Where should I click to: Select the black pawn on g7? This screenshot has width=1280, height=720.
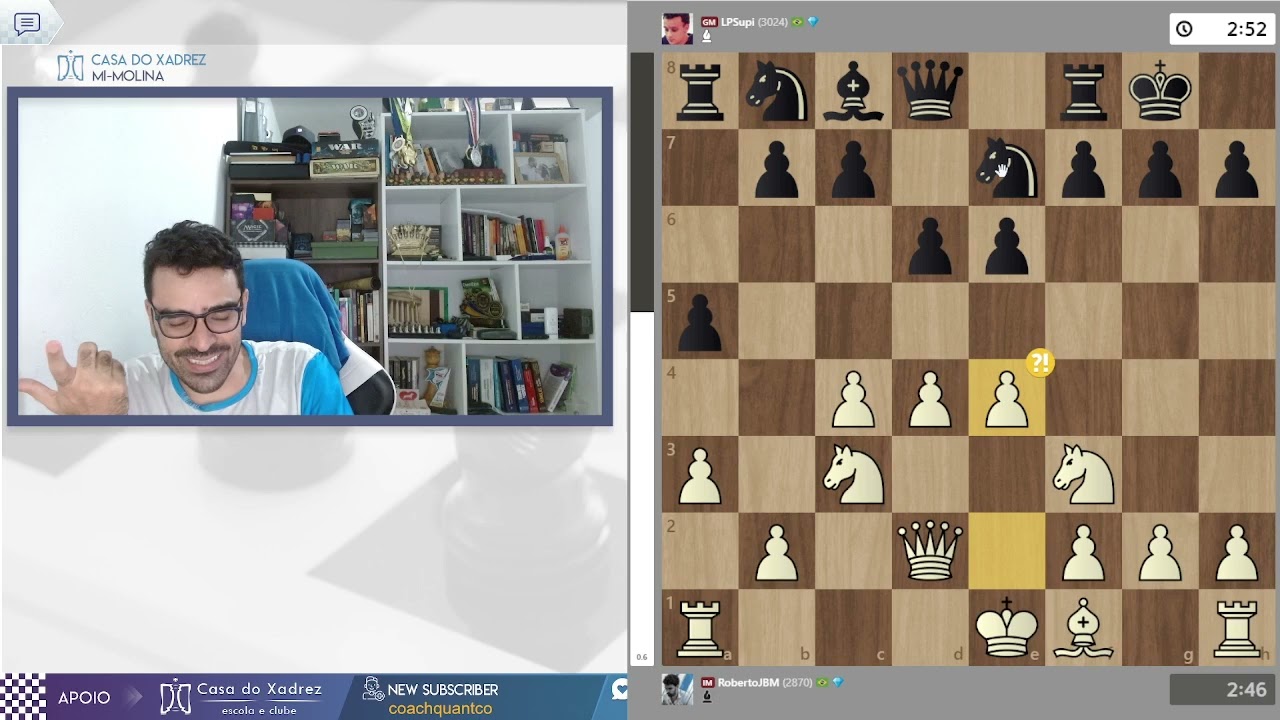tap(1160, 168)
